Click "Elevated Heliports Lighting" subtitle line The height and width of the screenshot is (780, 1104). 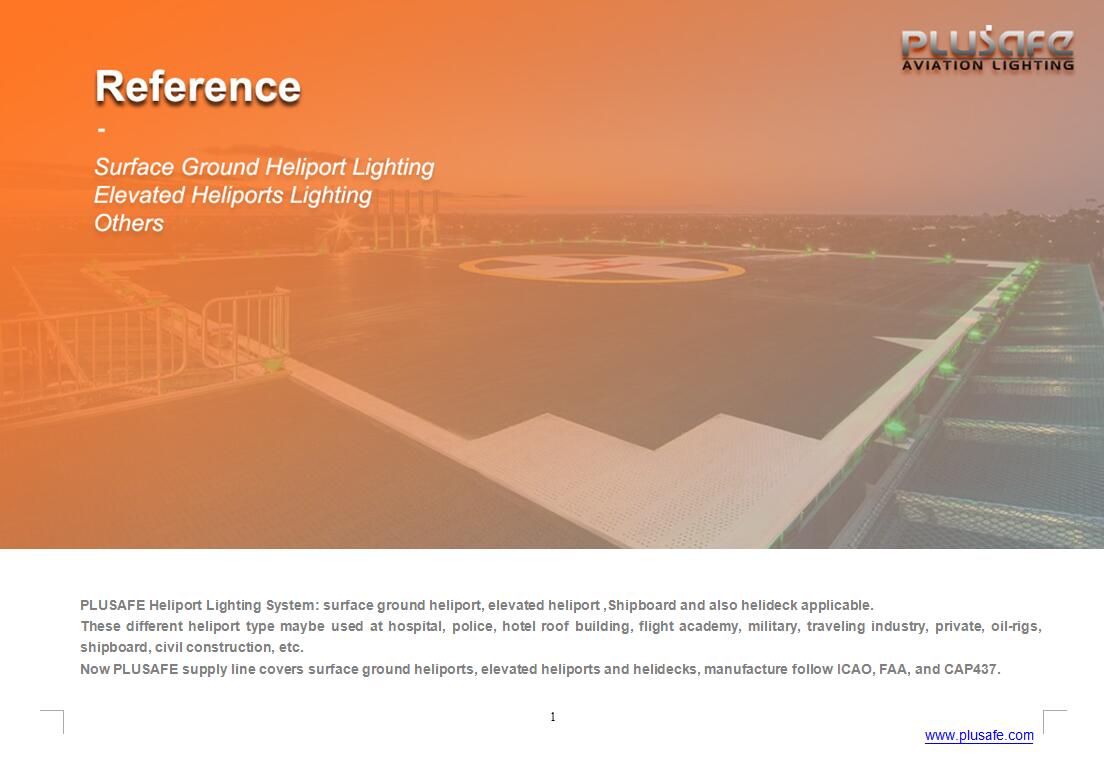(x=233, y=195)
